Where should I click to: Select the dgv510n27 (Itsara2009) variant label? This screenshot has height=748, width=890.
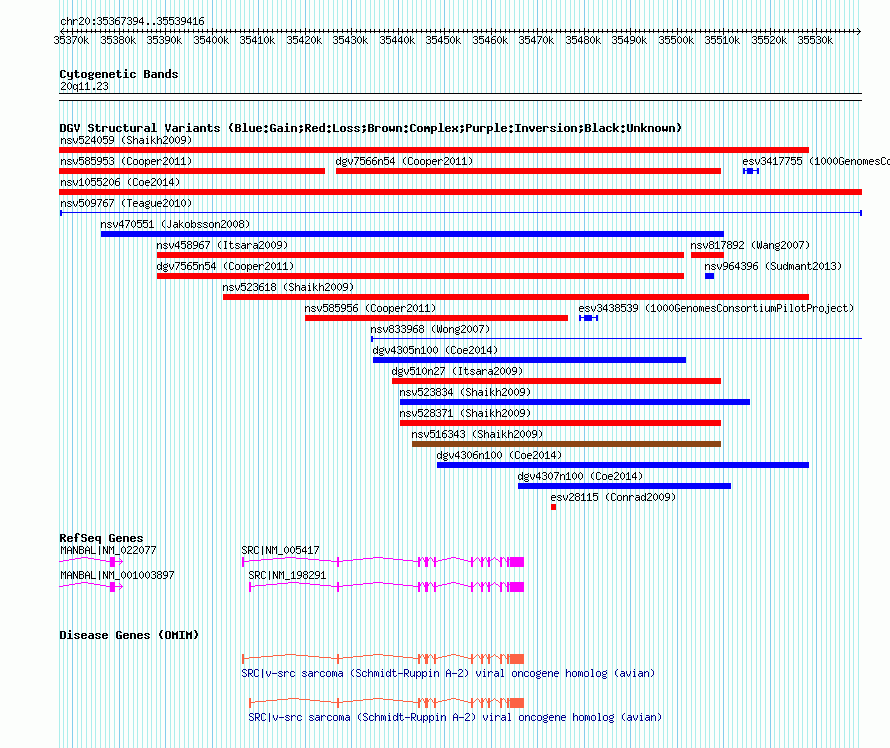(457, 371)
